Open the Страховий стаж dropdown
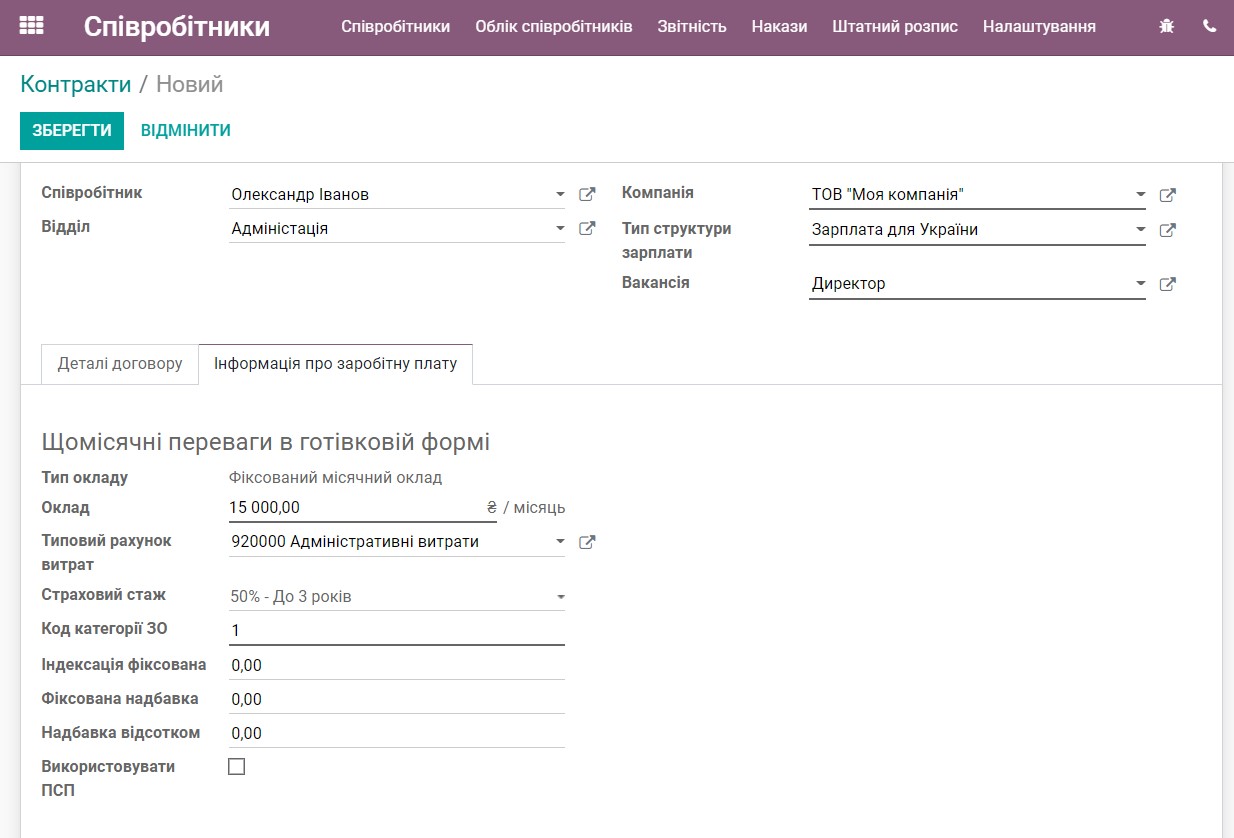Screen dimensions: 1234x838 561,595
